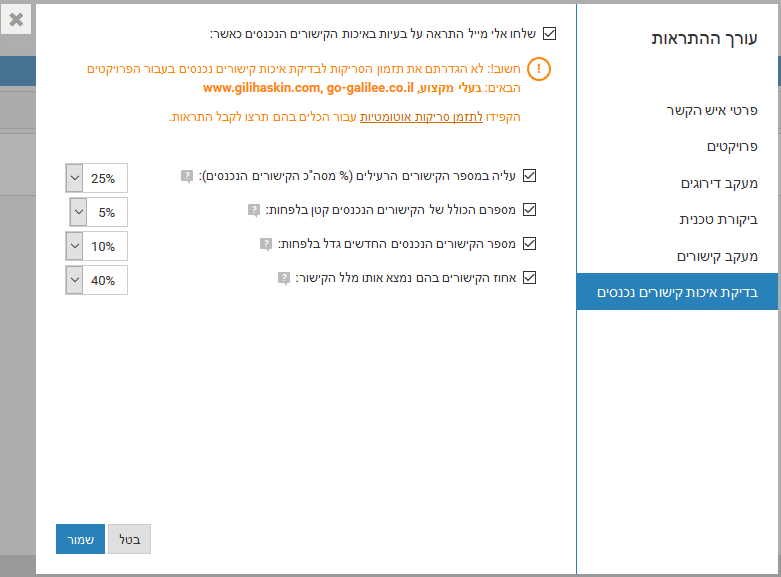Uncheck the toxic links increase checkbox
Screen dimensions: 781x577
click(x=529, y=175)
